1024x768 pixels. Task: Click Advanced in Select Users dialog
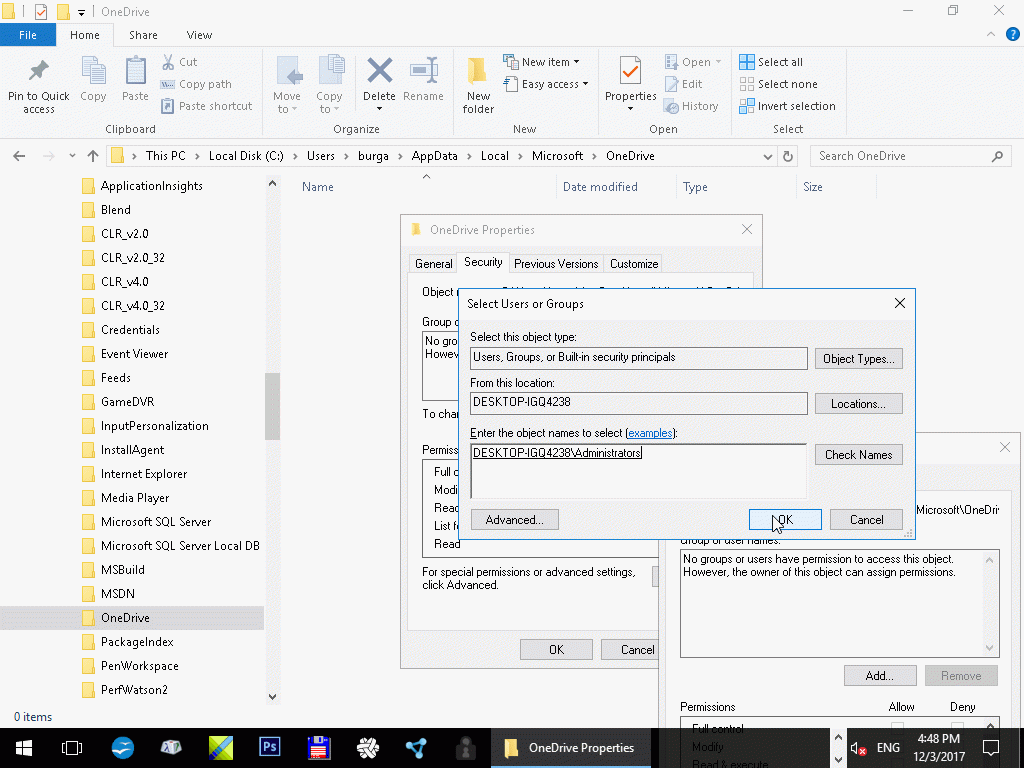[x=514, y=520]
